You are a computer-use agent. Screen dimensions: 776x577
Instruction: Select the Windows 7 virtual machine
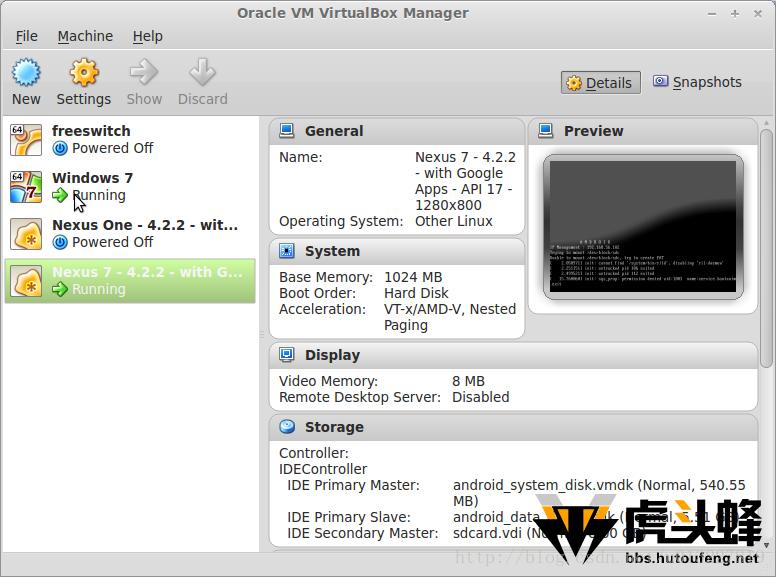[x=130, y=187]
